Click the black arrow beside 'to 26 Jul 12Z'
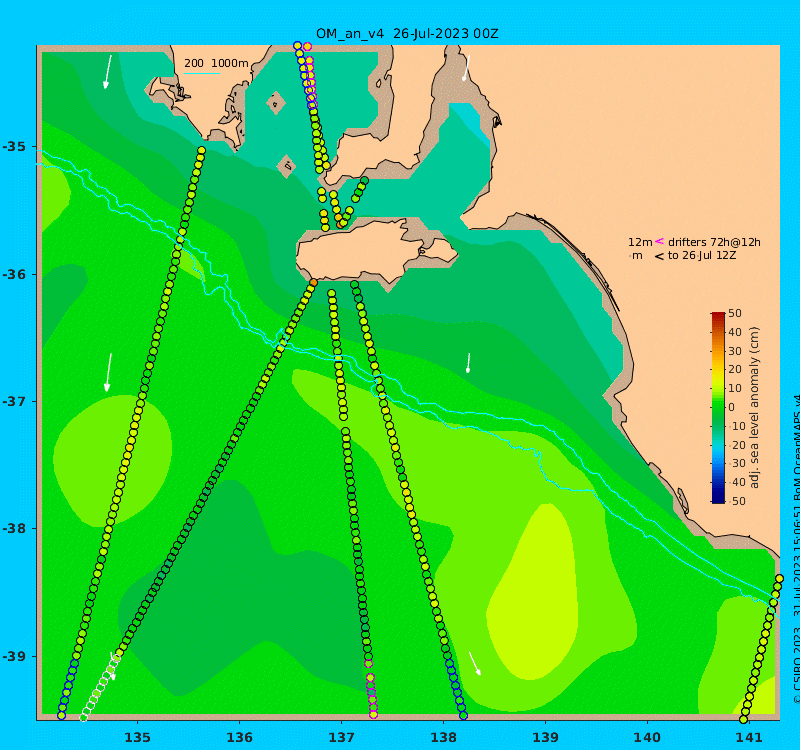The height and width of the screenshot is (750, 800). [659, 256]
